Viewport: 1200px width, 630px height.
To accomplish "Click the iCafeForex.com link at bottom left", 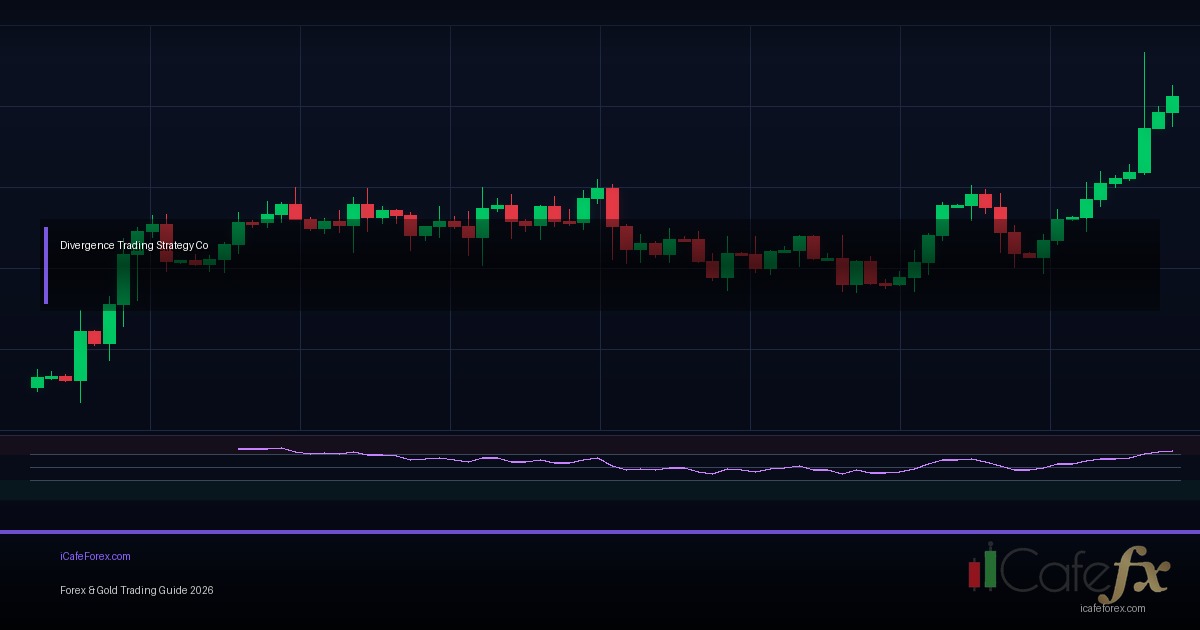I will click(x=95, y=557).
